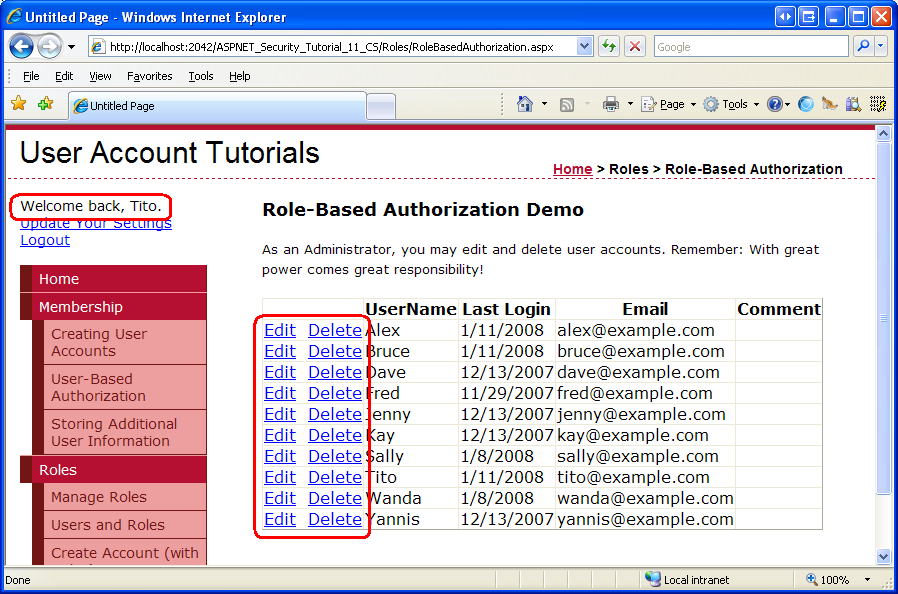Open the Home page toolbar icon
This screenshot has height=594, width=898.
(524, 104)
